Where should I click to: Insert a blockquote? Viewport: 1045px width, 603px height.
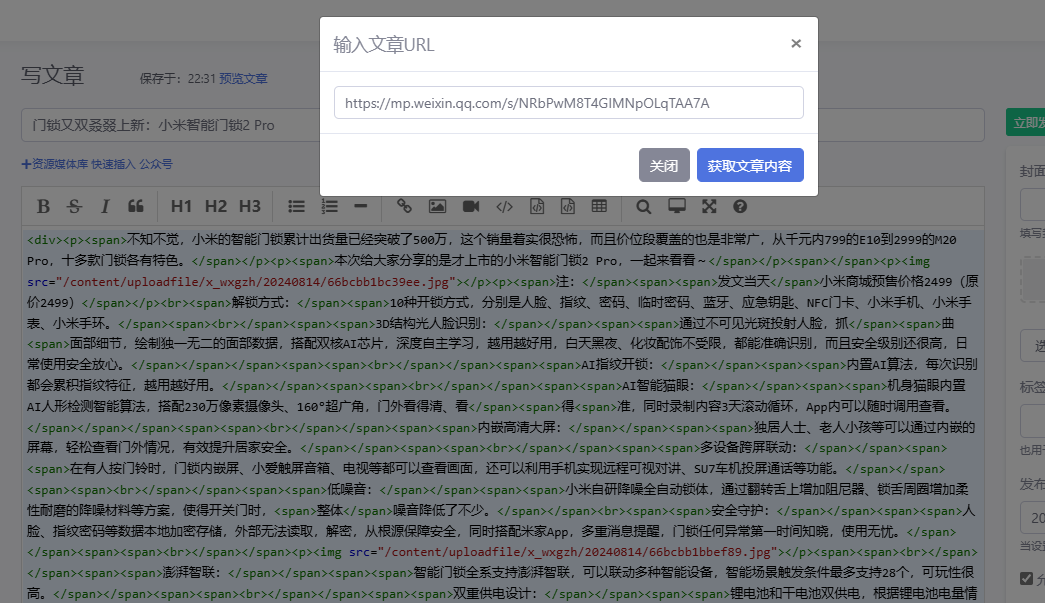point(135,207)
